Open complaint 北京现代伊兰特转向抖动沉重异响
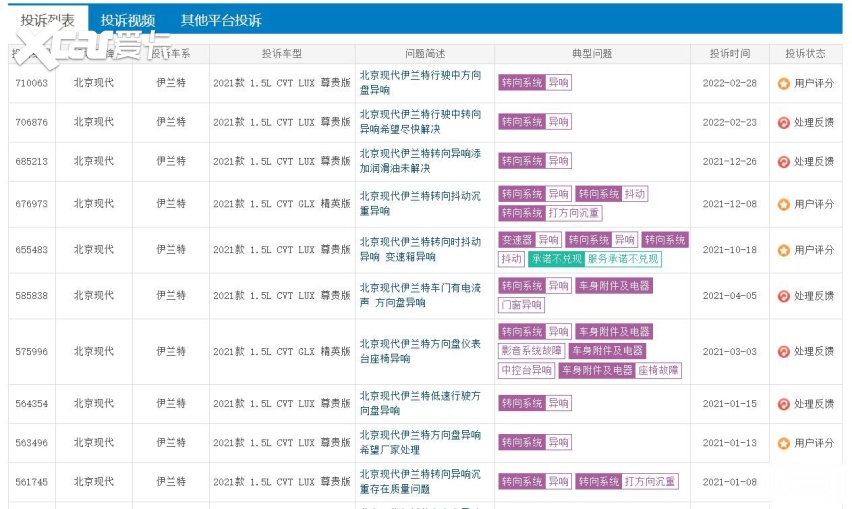 pos(420,203)
